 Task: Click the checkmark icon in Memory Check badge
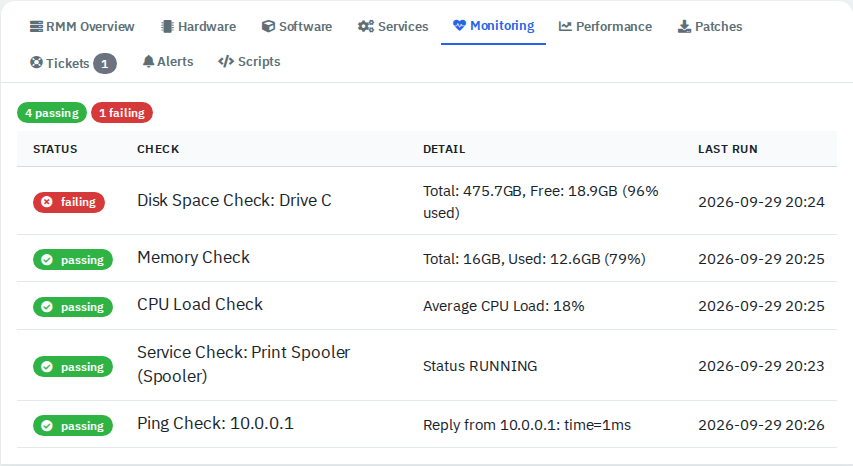coord(47,260)
